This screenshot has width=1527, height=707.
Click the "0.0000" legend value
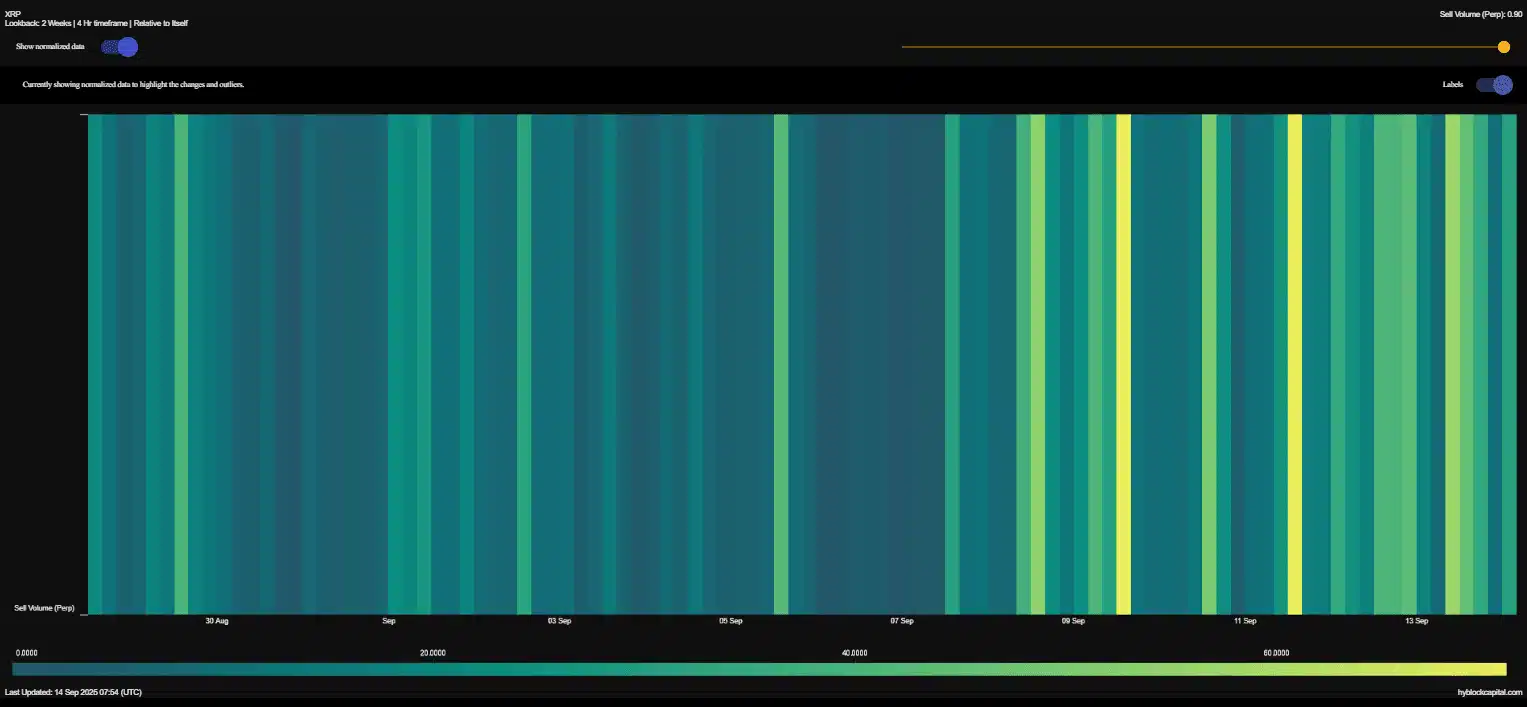coord(25,652)
